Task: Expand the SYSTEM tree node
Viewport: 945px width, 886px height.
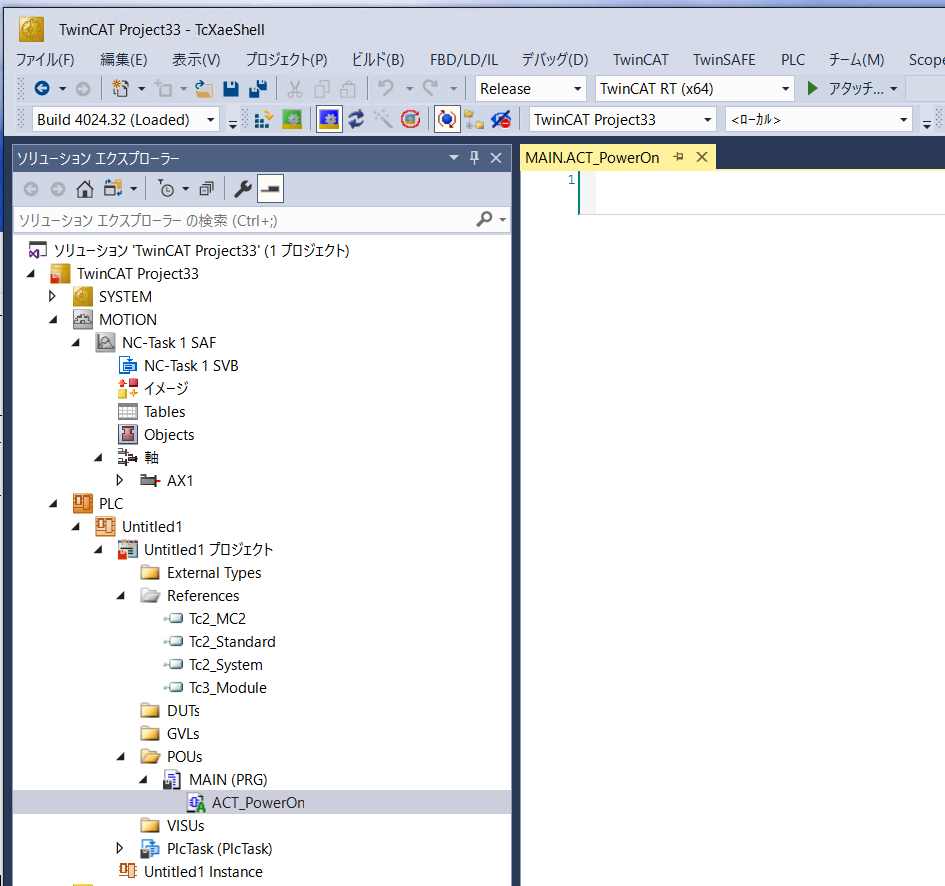Action: point(52,297)
